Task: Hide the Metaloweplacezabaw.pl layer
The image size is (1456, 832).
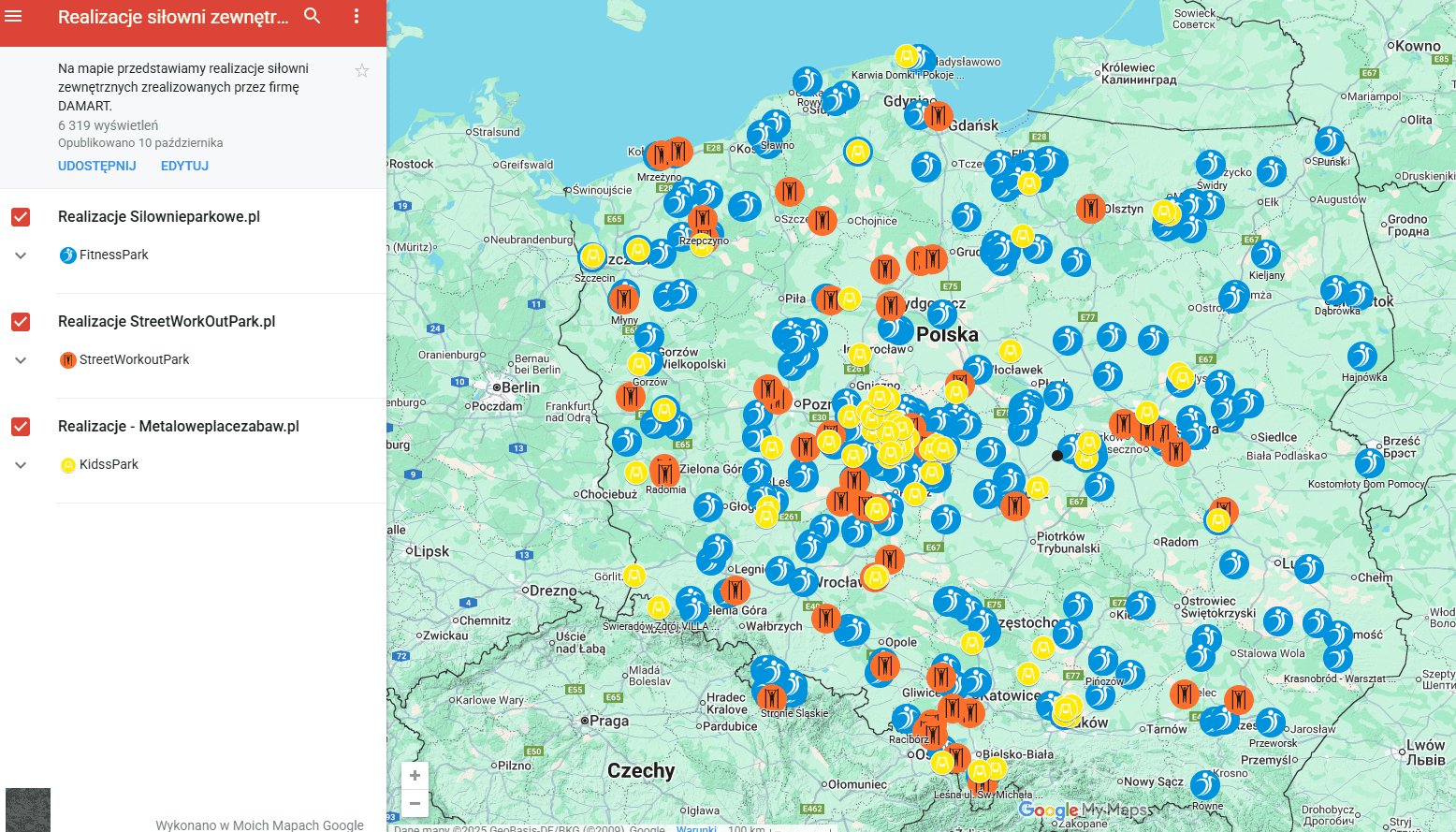Action: tap(21, 427)
